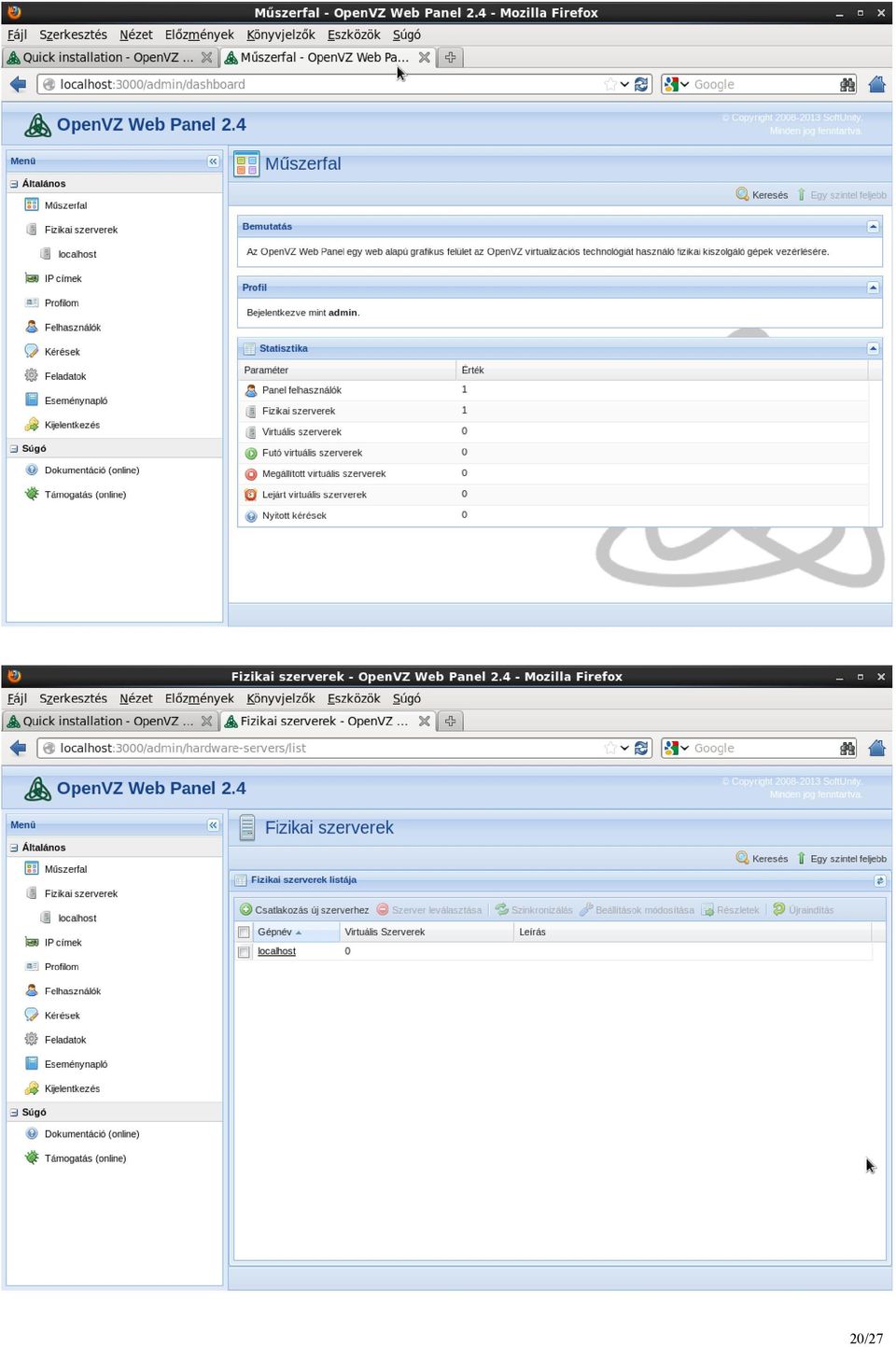896x1347 pixels.
Task: Sort the table by Gépnév column header
Action: point(288,932)
